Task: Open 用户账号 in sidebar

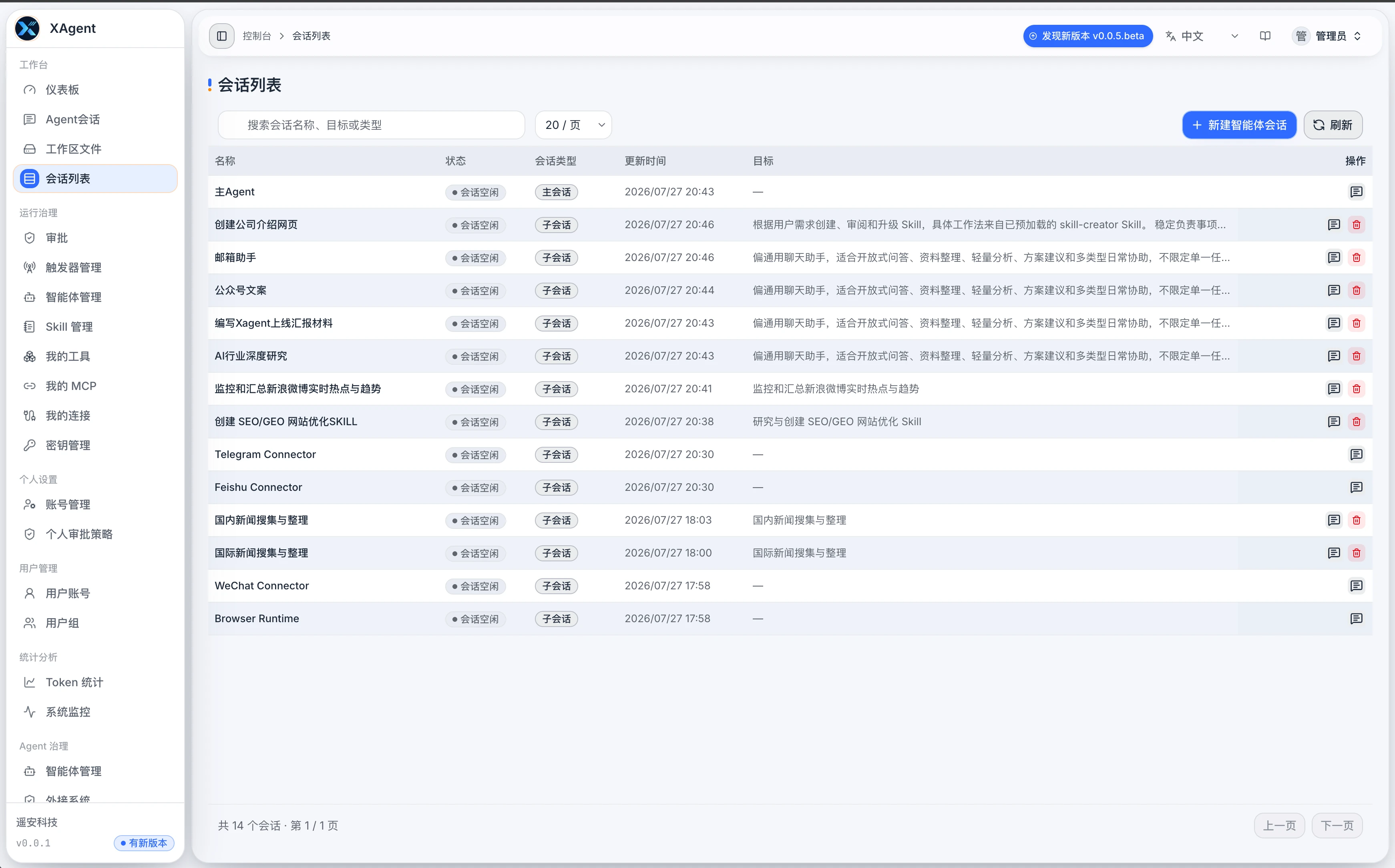Action: coord(95,593)
